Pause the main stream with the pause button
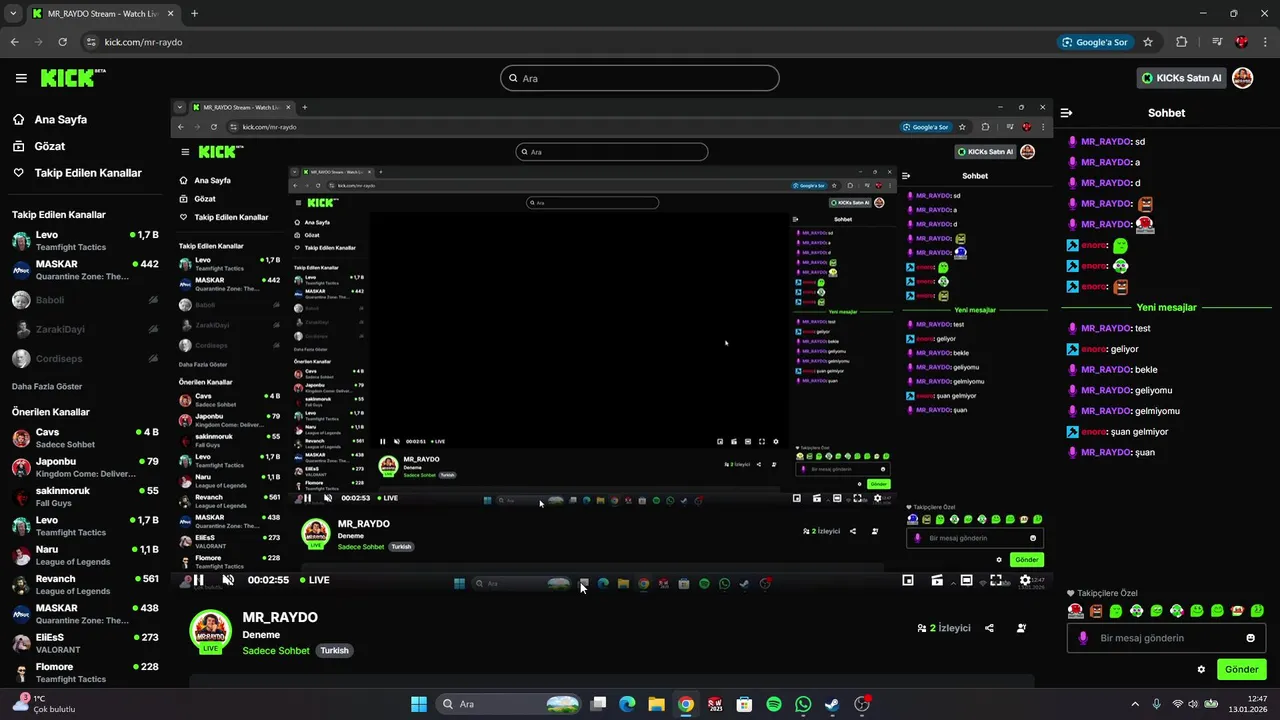This screenshot has width=1280, height=720. pos(199,580)
